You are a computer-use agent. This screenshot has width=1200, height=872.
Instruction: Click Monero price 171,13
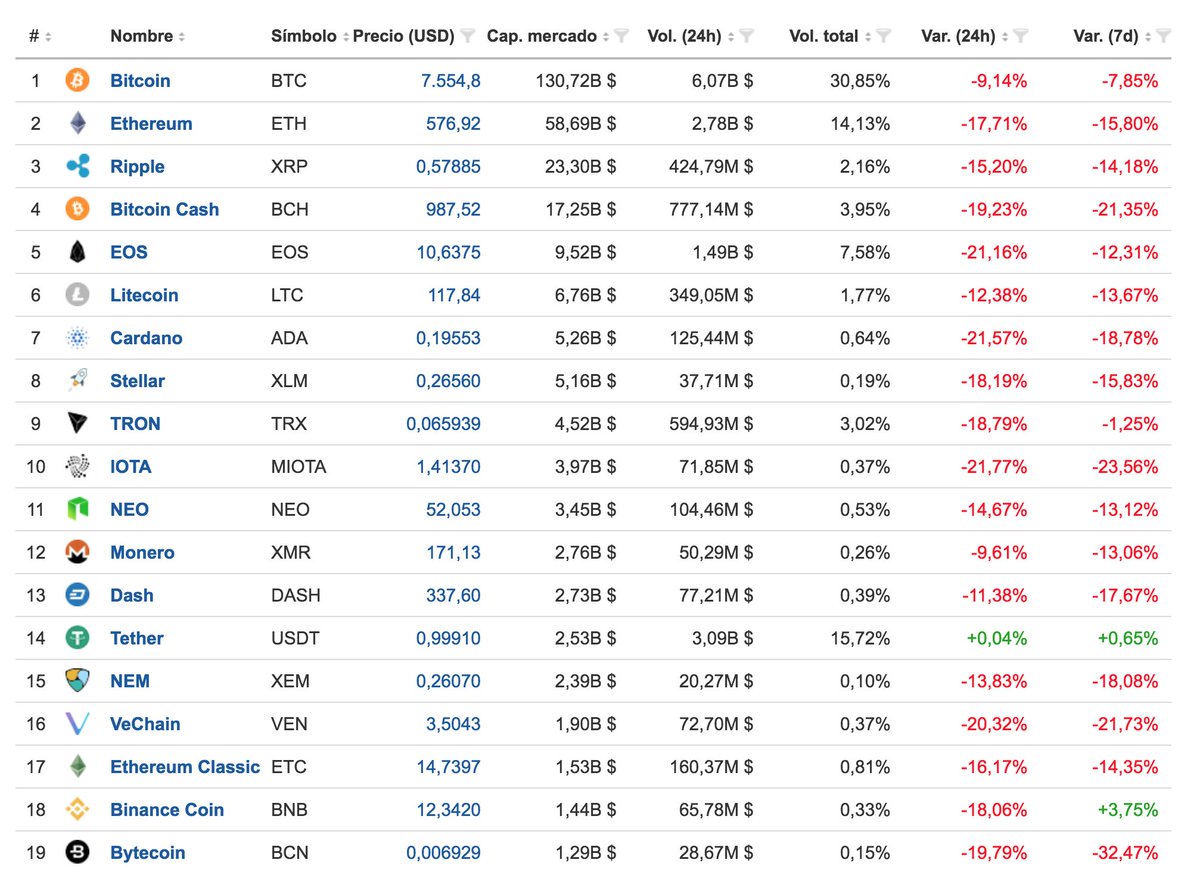click(454, 553)
